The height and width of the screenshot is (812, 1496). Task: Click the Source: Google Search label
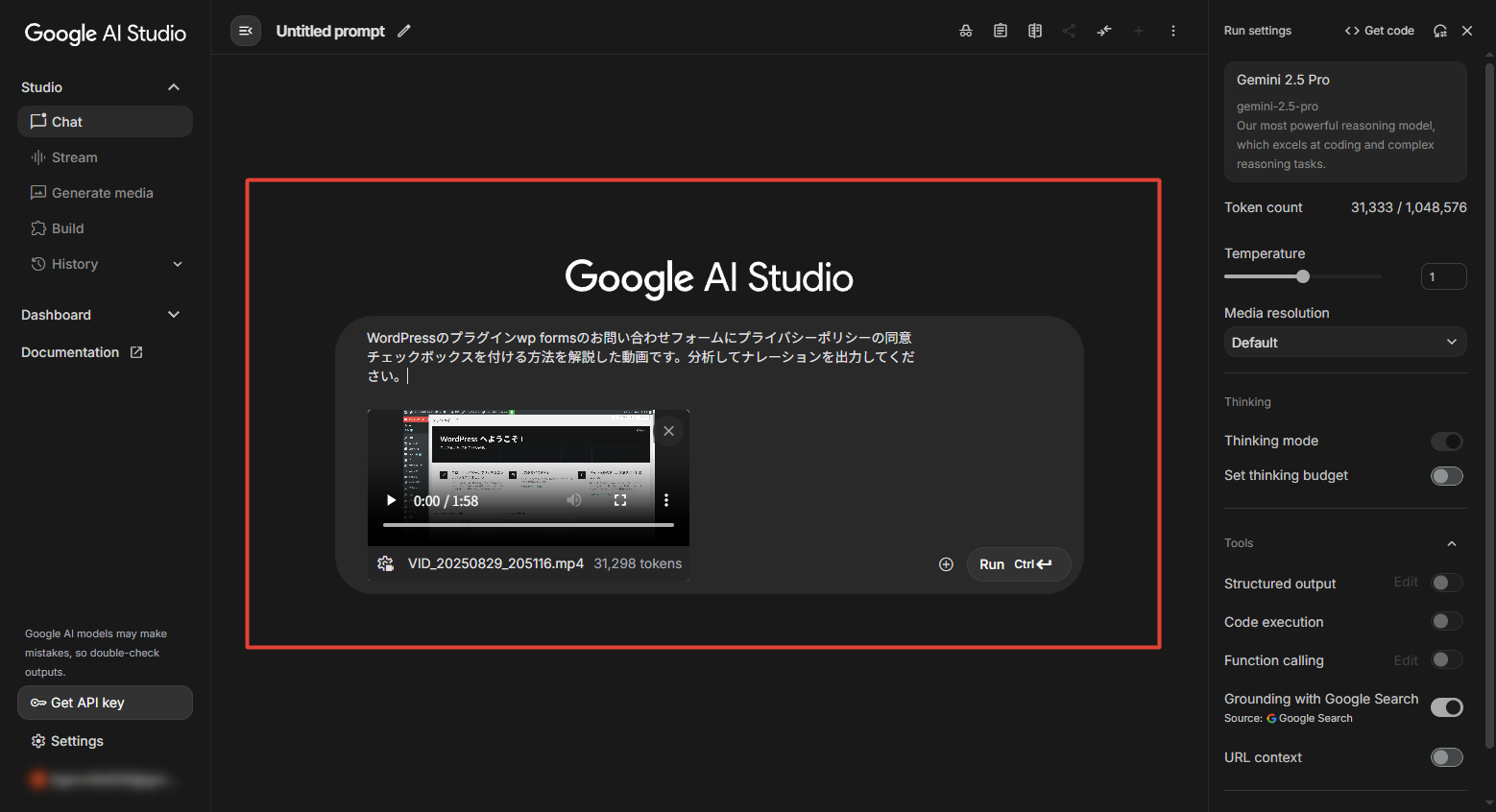1289,718
